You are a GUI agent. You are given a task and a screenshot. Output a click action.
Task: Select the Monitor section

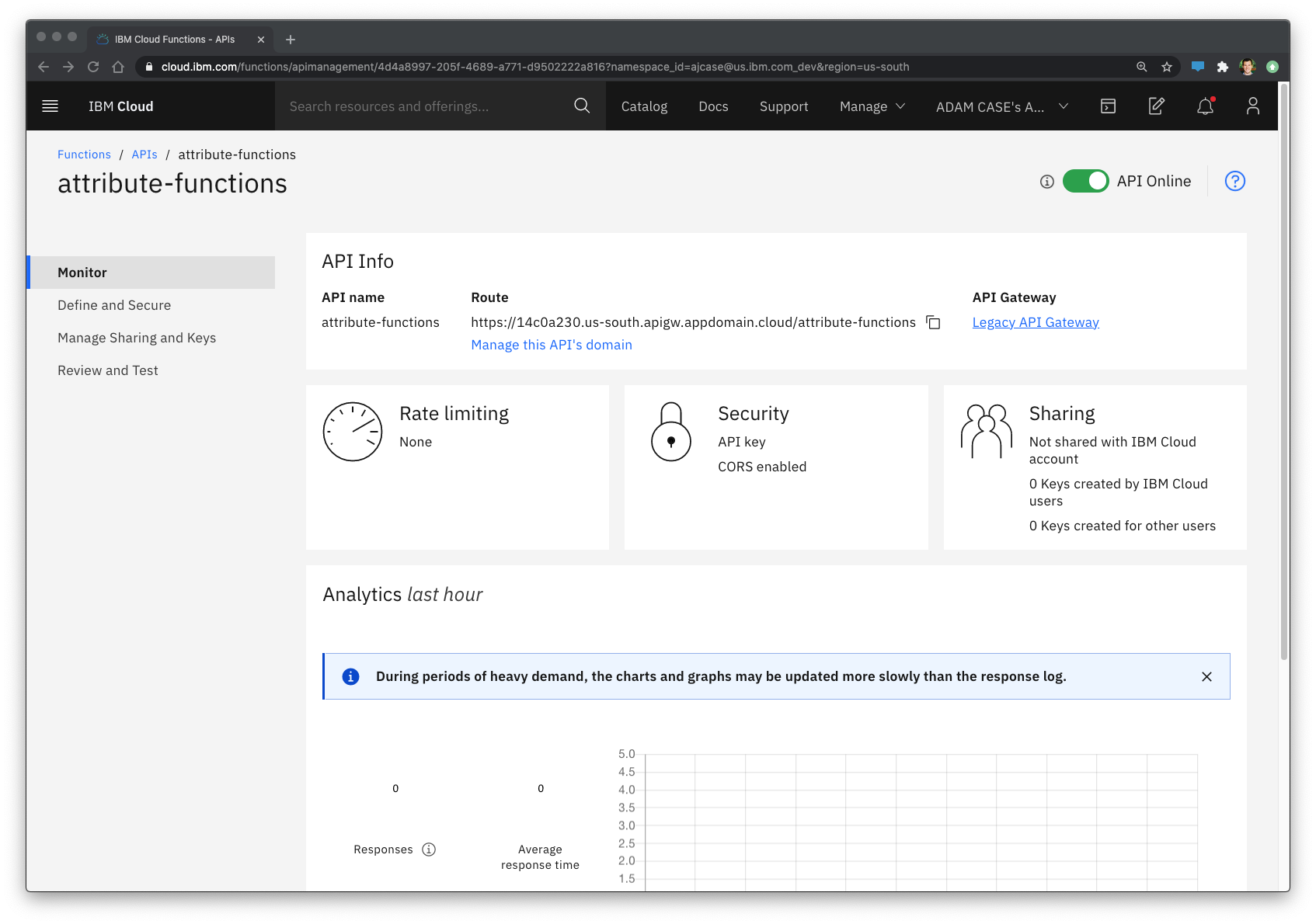click(151, 273)
